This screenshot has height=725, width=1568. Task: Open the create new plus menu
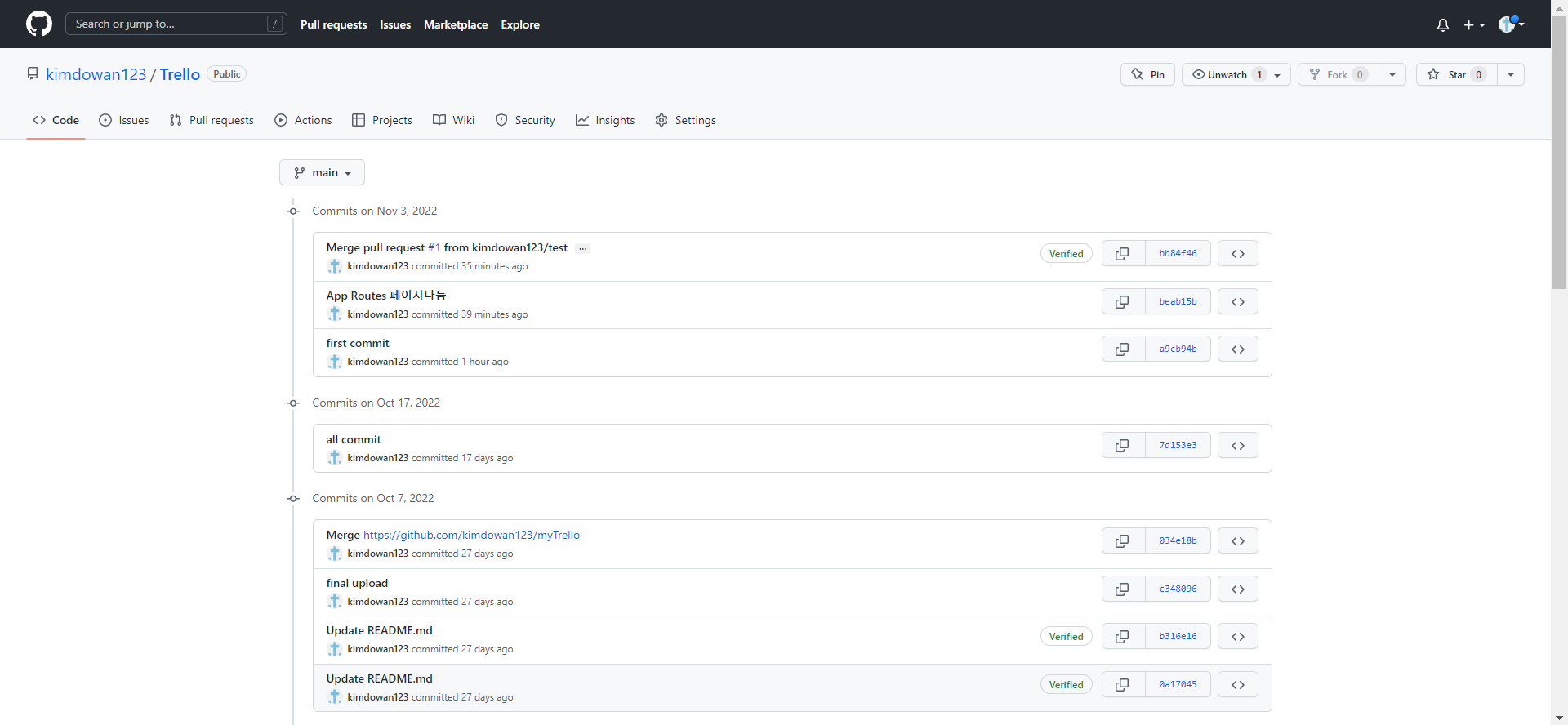coord(1474,25)
